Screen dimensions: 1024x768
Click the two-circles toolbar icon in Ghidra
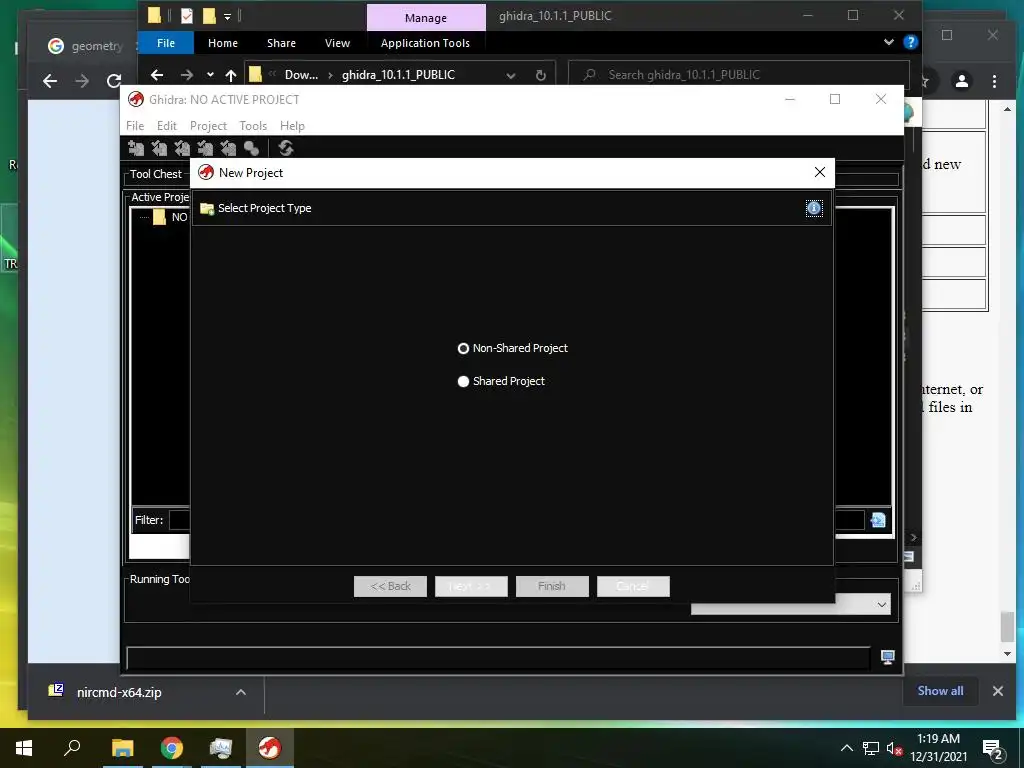[251, 148]
